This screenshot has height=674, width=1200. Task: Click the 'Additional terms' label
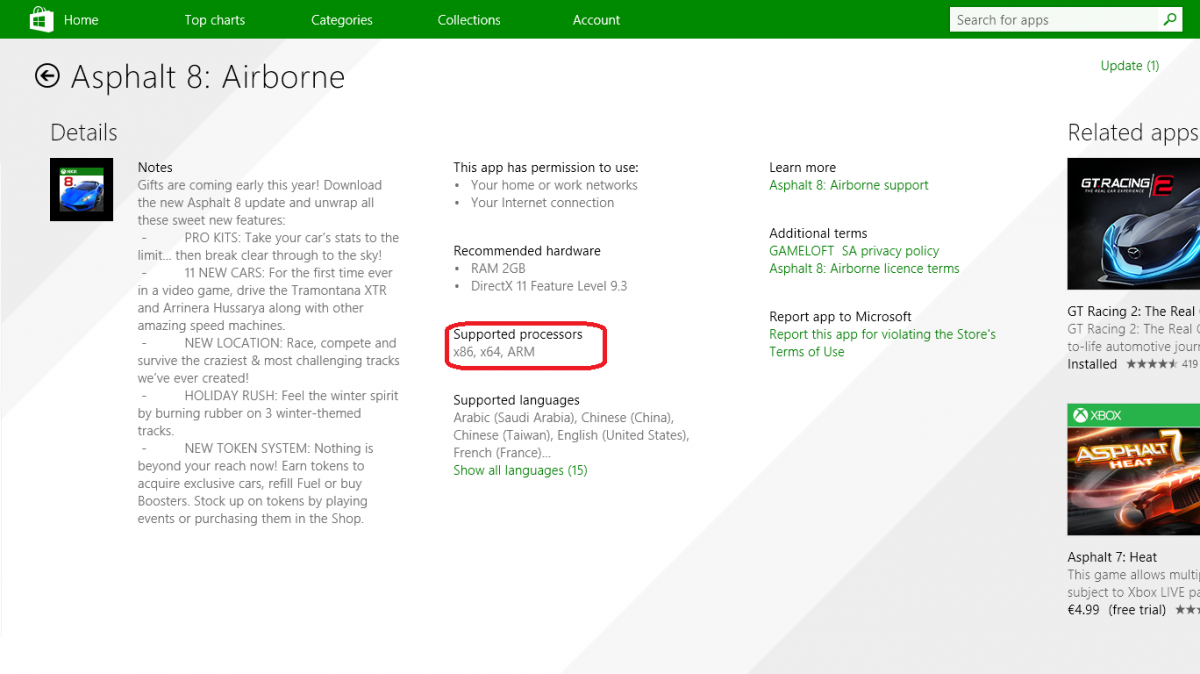click(x=818, y=233)
